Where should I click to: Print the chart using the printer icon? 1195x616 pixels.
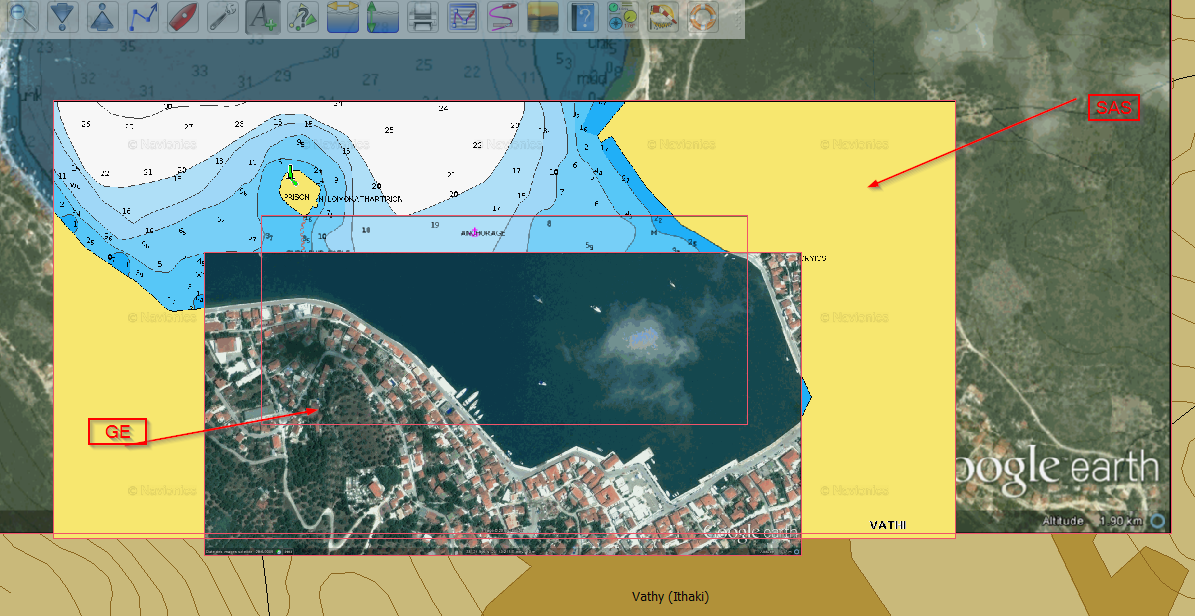pyautogui.click(x=423, y=17)
